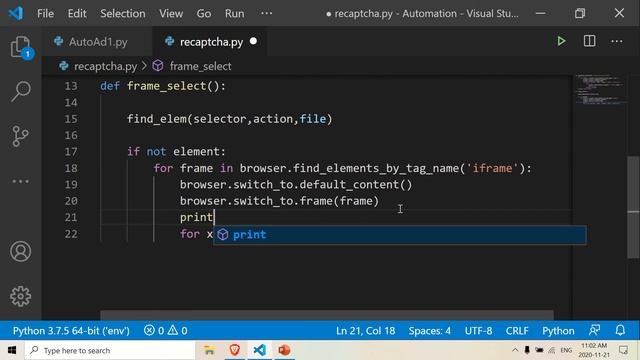Click line number 17 in gutter
Screen dimensions: 640x360
71,152
